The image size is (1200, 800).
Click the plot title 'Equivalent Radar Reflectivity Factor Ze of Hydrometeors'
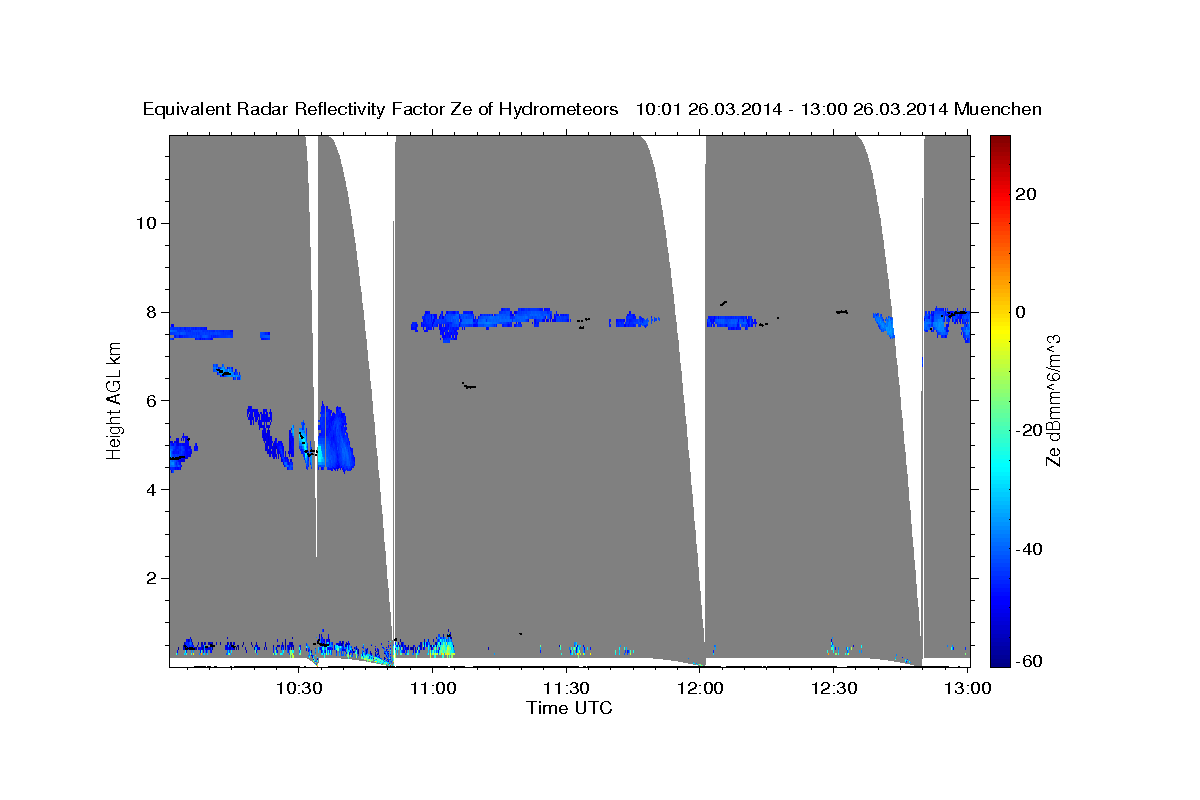point(380,110)
